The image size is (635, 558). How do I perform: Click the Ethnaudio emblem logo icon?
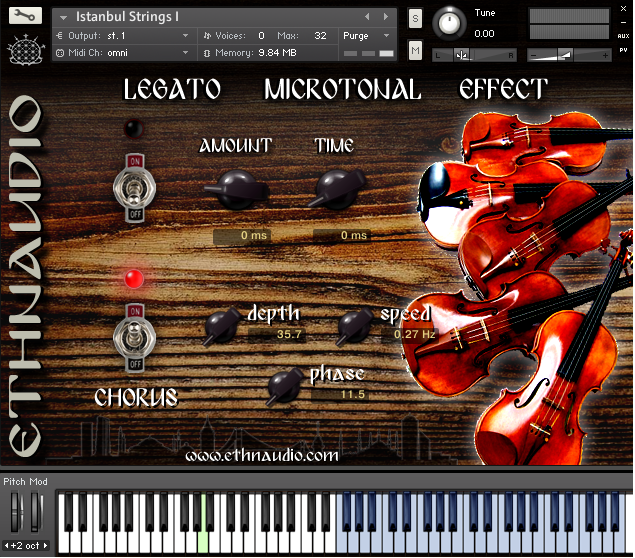pos(26,49)
